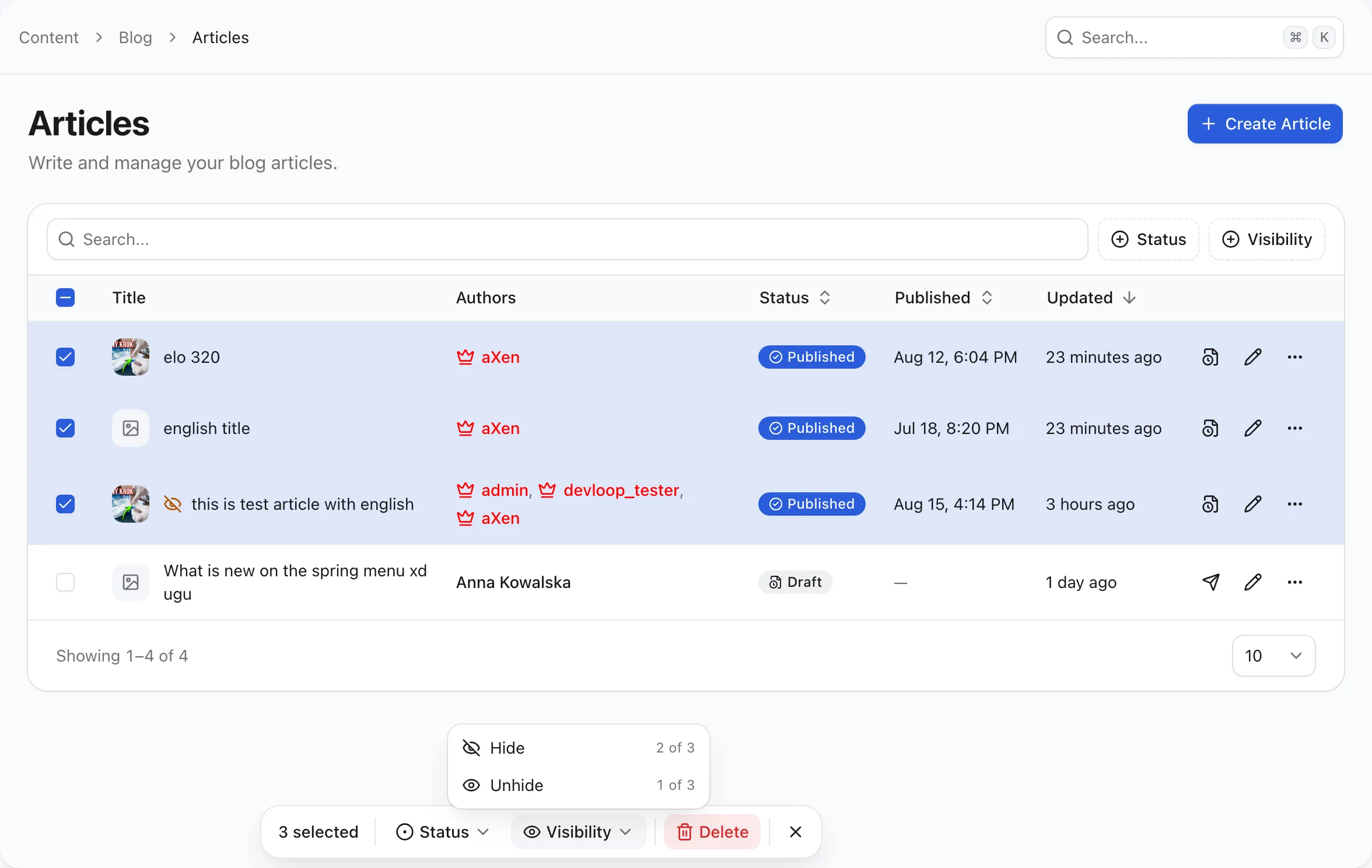Open the three-dot menu for the spring menu article
Viewport: 1372px width, 868px height.
[x=1294, y=582]
